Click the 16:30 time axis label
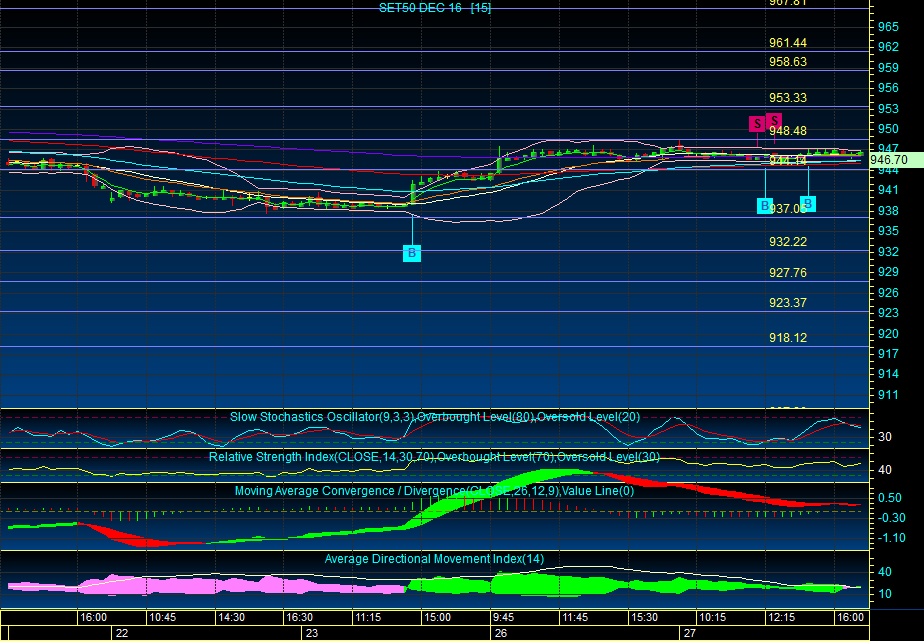The height and width of the screenshot is (641, 924). pyautogui.click(x=299, y=617)
